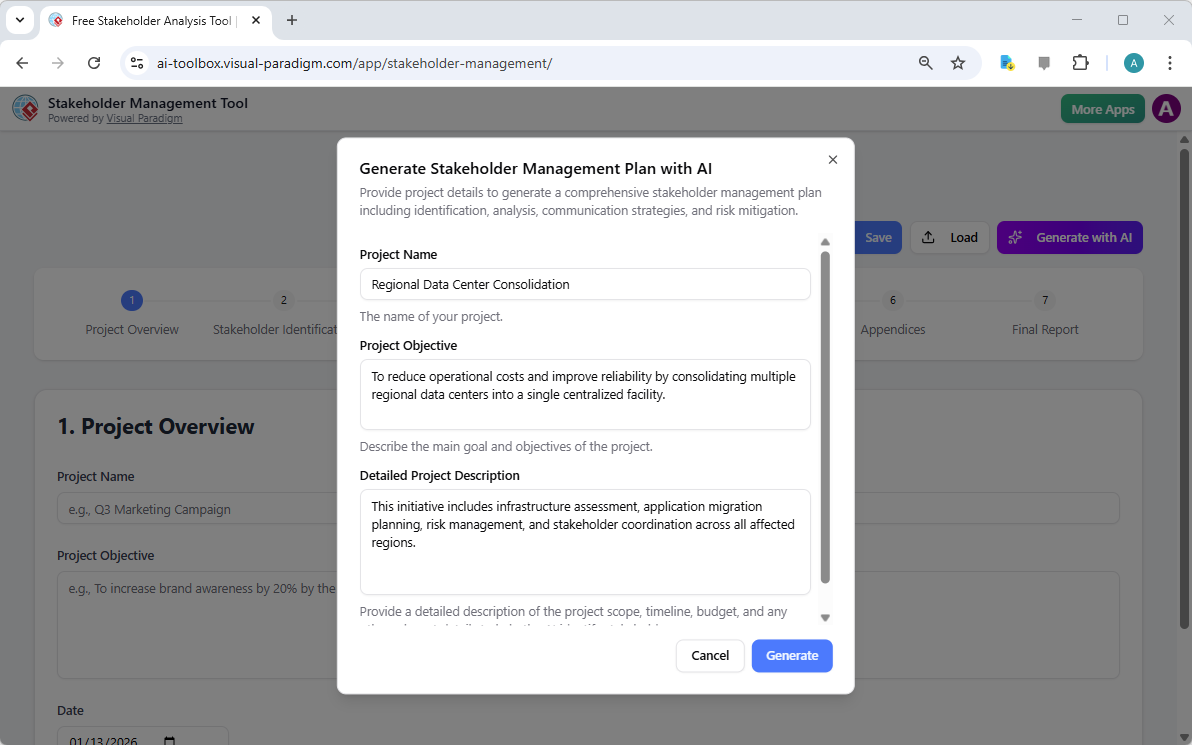Click the sparkle icon on Generate with AI
This screenshot has width=1192, height=745.
click(x=1015, y=237)
